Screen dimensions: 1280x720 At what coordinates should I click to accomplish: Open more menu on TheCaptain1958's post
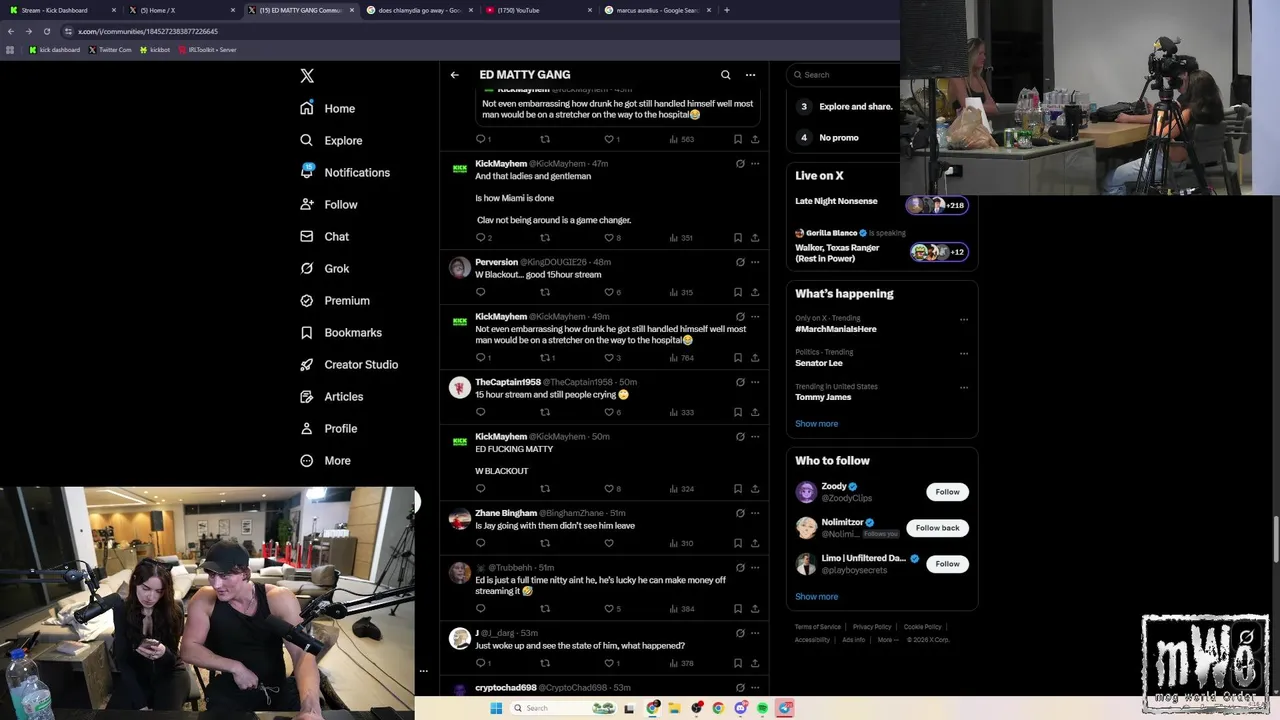tap(755, 382)
